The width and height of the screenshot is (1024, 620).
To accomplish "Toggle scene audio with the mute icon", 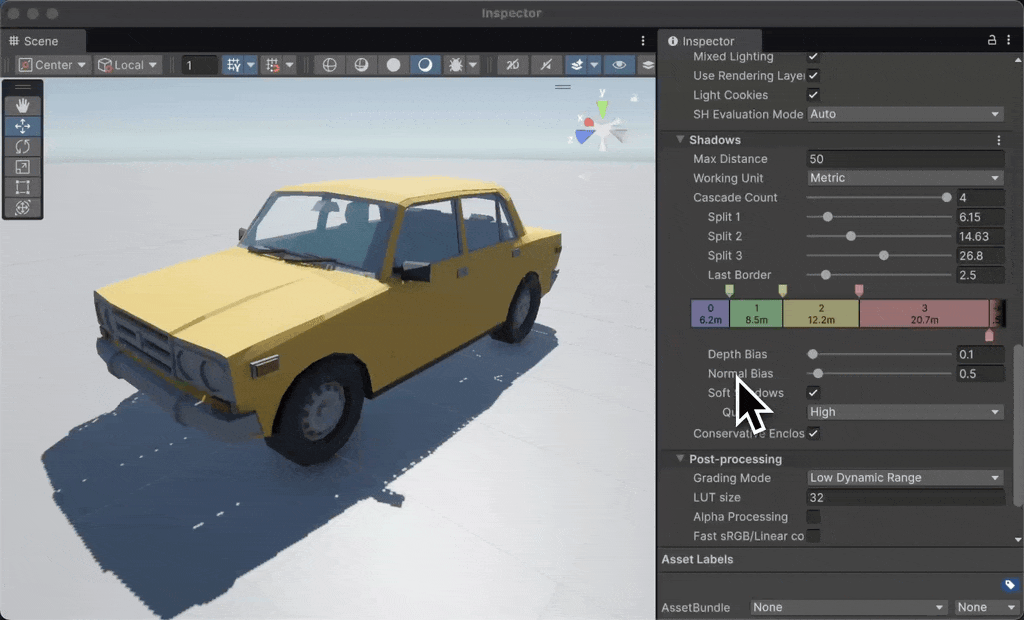I will [544, 64].
